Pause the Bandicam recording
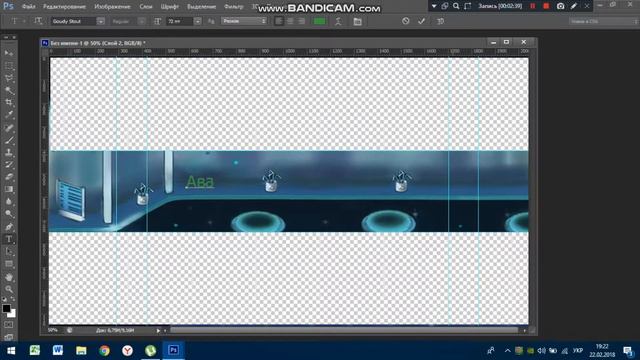Viewport: 640px width, 360px height. pyautogui.click(x=533, y=6)
